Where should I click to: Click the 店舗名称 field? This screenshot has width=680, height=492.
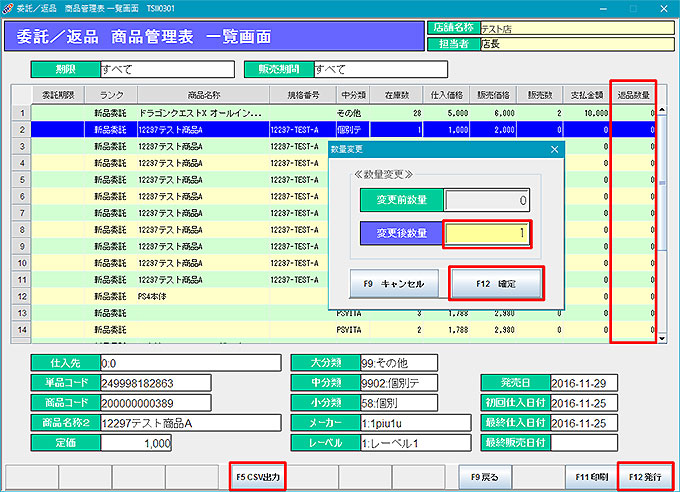click(577, 28)
